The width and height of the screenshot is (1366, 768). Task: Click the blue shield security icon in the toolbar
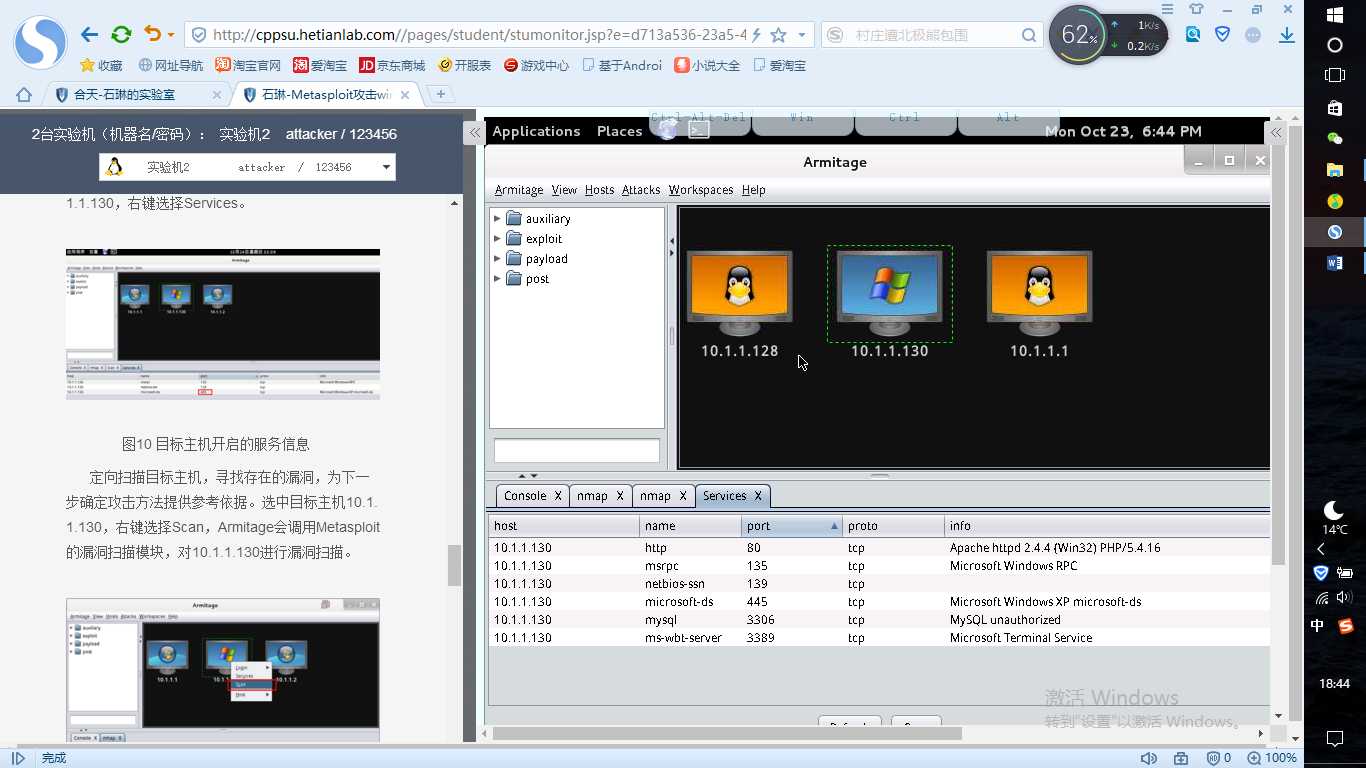(1222, 34)
